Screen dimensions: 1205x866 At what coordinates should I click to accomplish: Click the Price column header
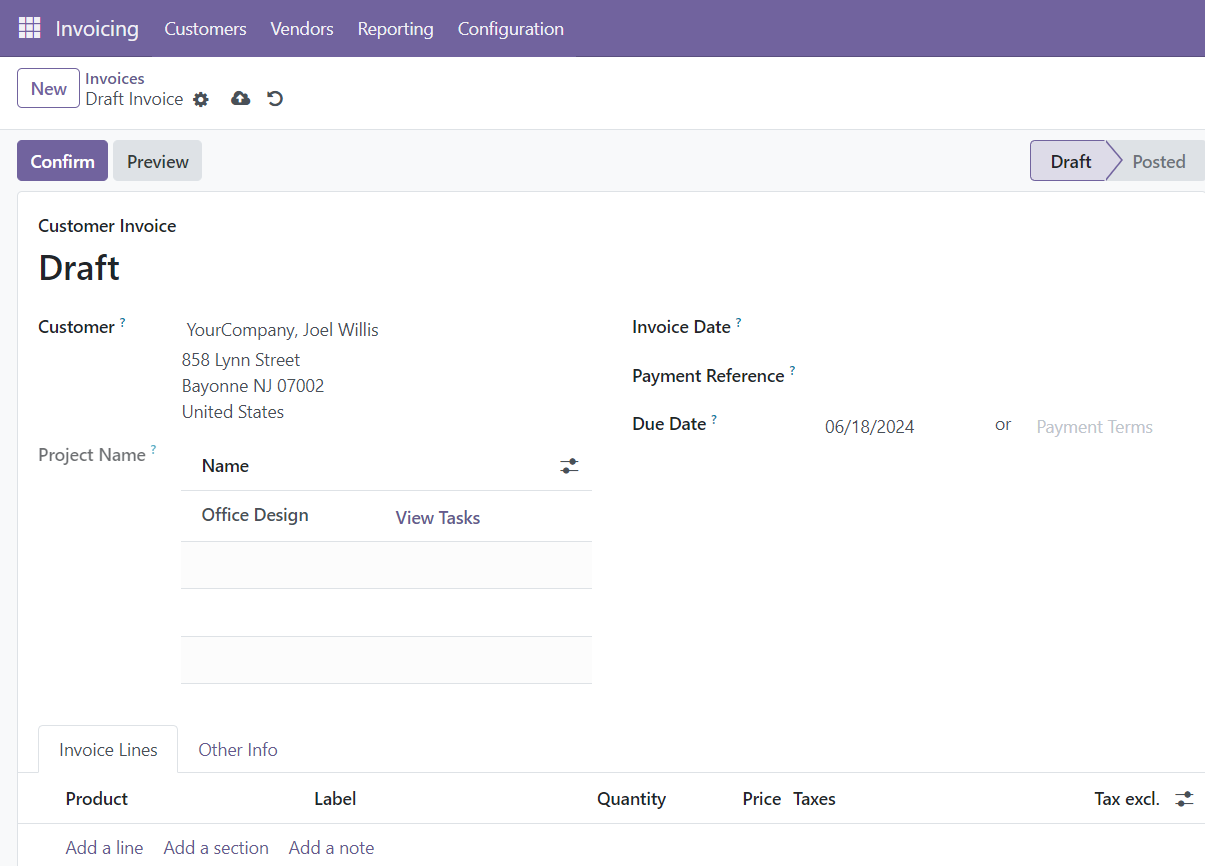762,799
